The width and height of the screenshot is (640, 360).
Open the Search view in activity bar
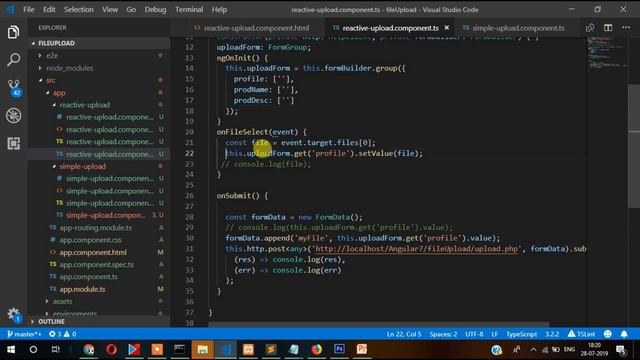click(x=13, y=60)
